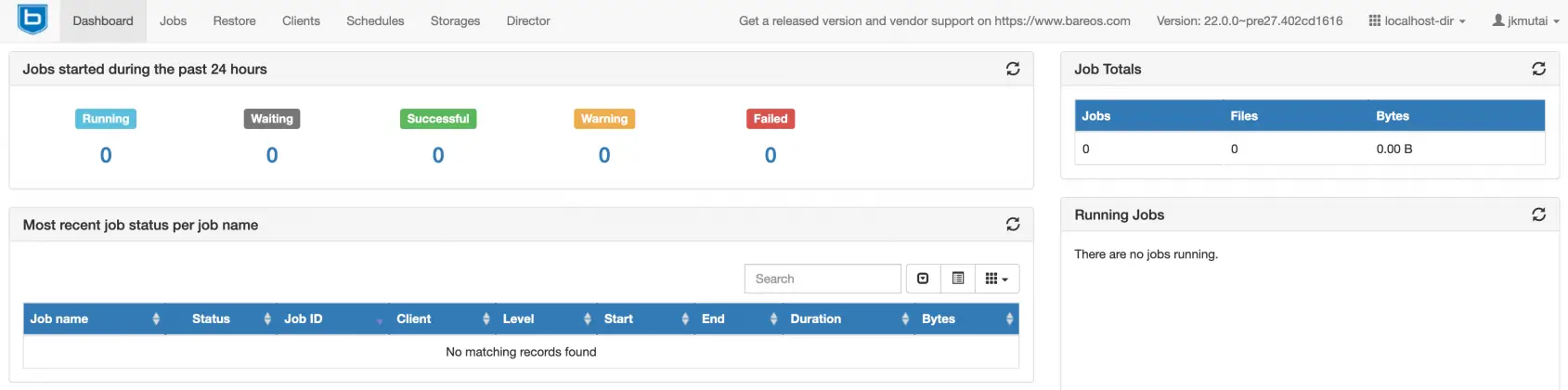Open the Jobs menu item

pos(173,20)
